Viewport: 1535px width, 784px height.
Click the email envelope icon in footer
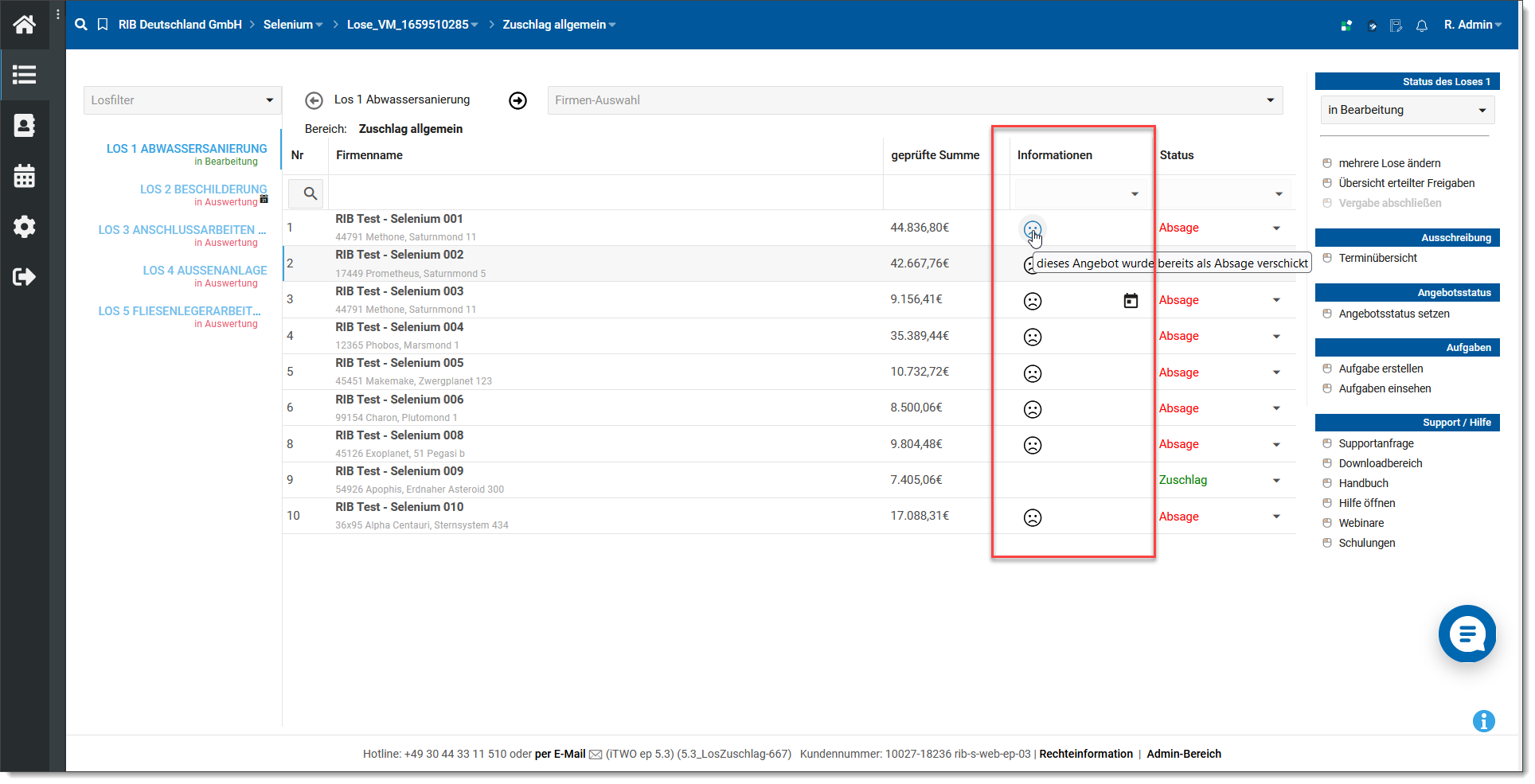[596, 755]
